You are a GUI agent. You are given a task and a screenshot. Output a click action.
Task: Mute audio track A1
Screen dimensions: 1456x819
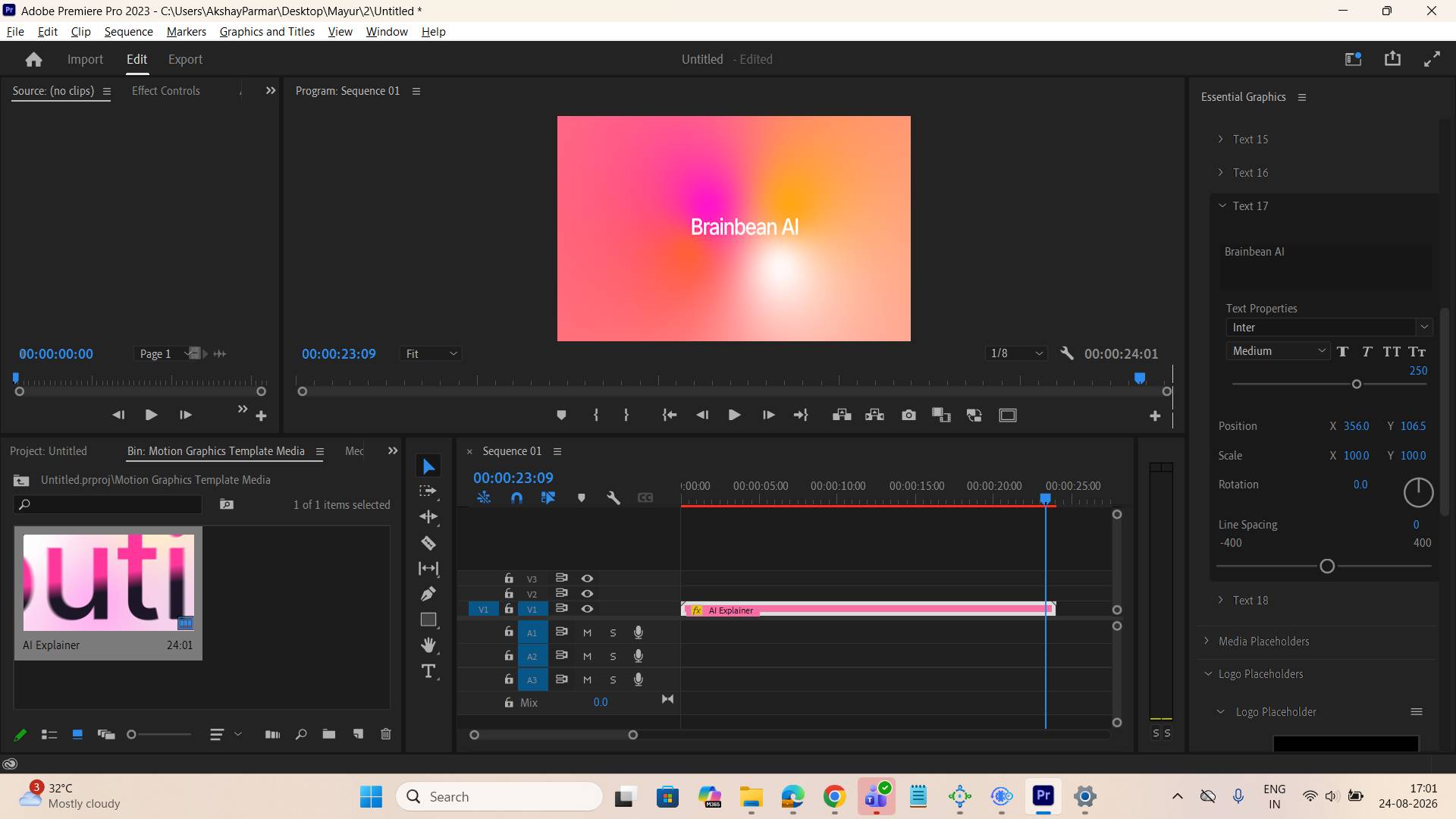(587, 632)
